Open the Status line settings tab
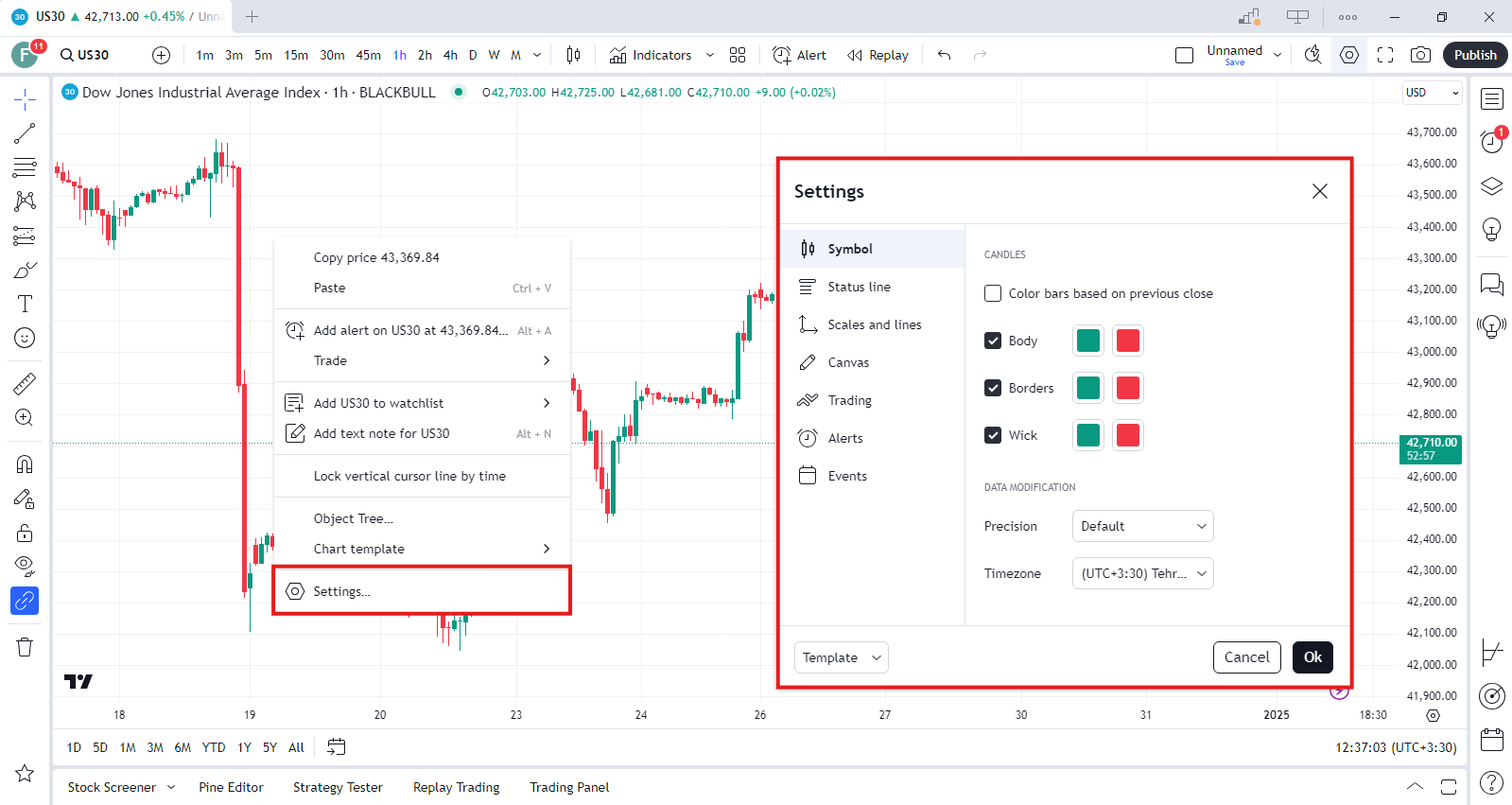 (873, 287)
